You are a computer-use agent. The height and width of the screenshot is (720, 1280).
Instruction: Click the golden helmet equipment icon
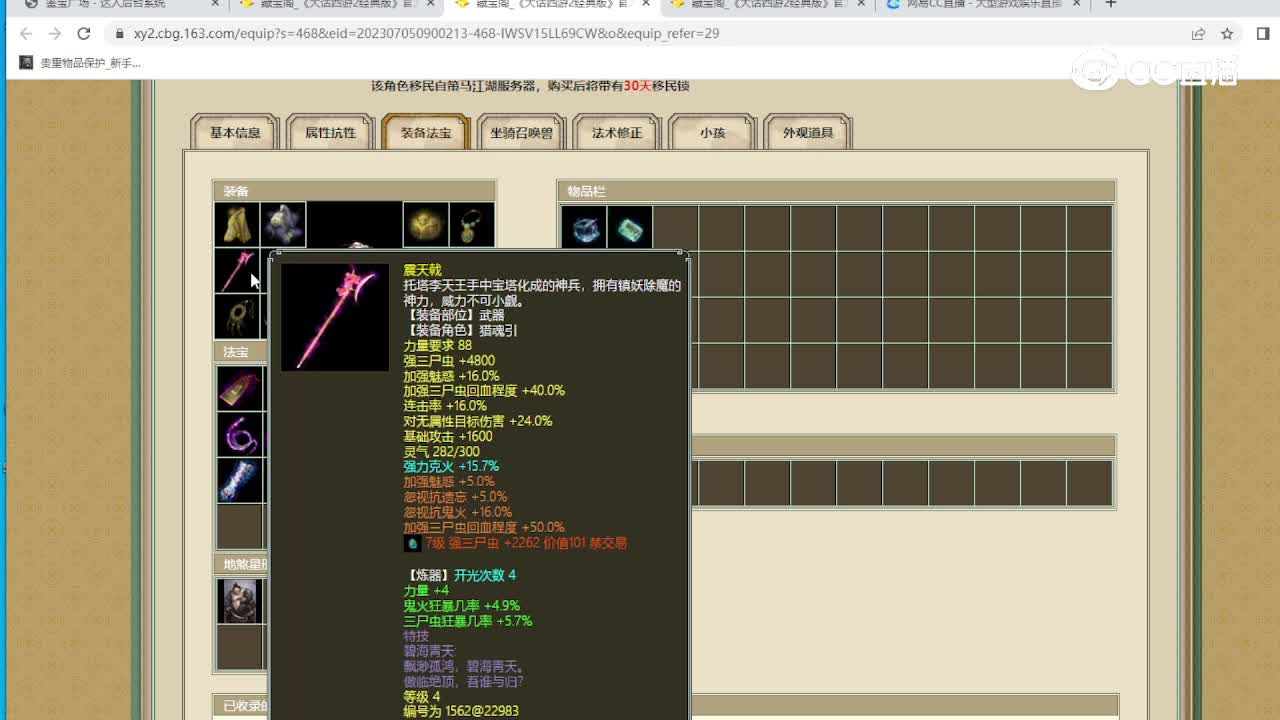point(426,225)
